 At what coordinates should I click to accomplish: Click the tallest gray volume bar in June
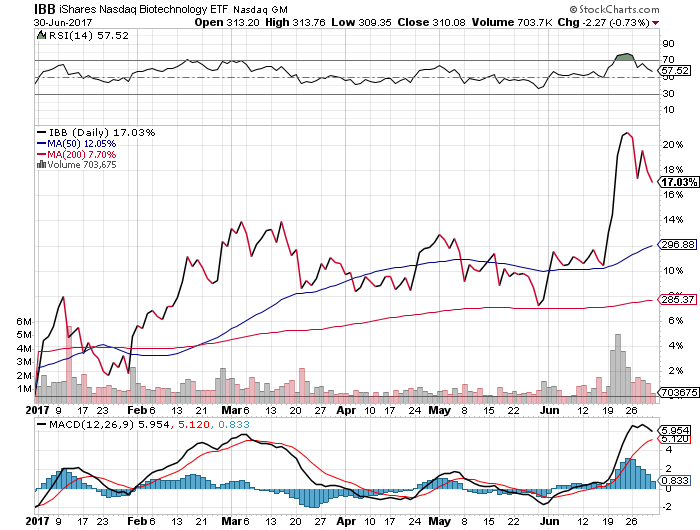pyautogui.click(x=618, y=367)
